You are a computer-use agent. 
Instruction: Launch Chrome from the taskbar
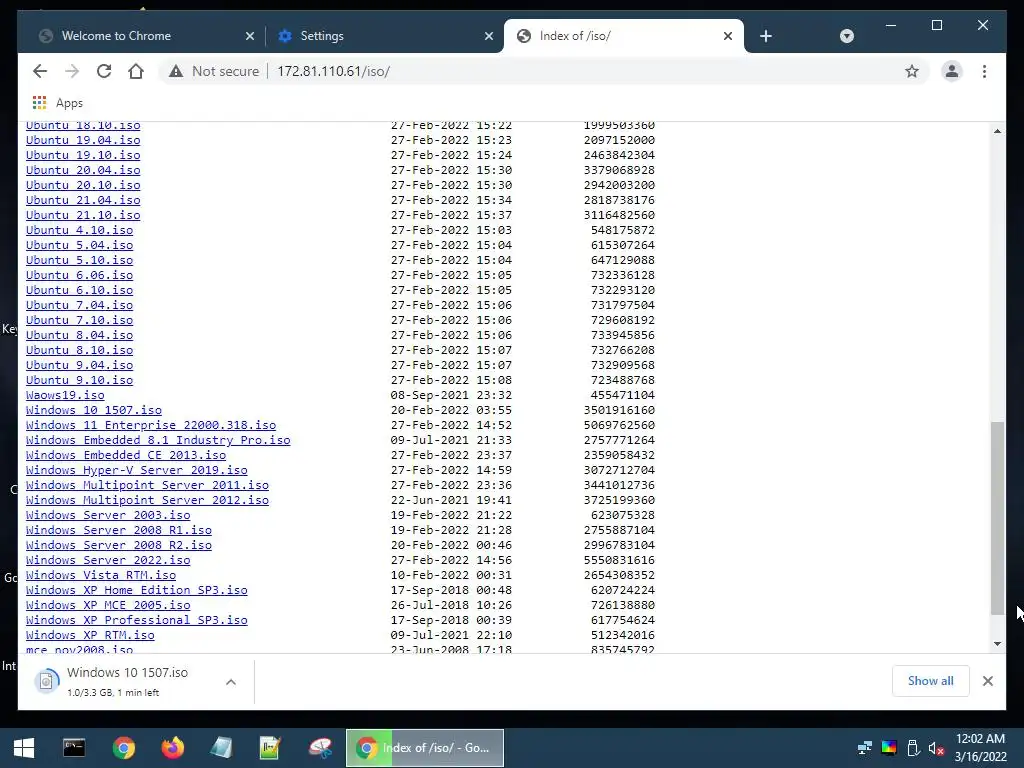123,748
